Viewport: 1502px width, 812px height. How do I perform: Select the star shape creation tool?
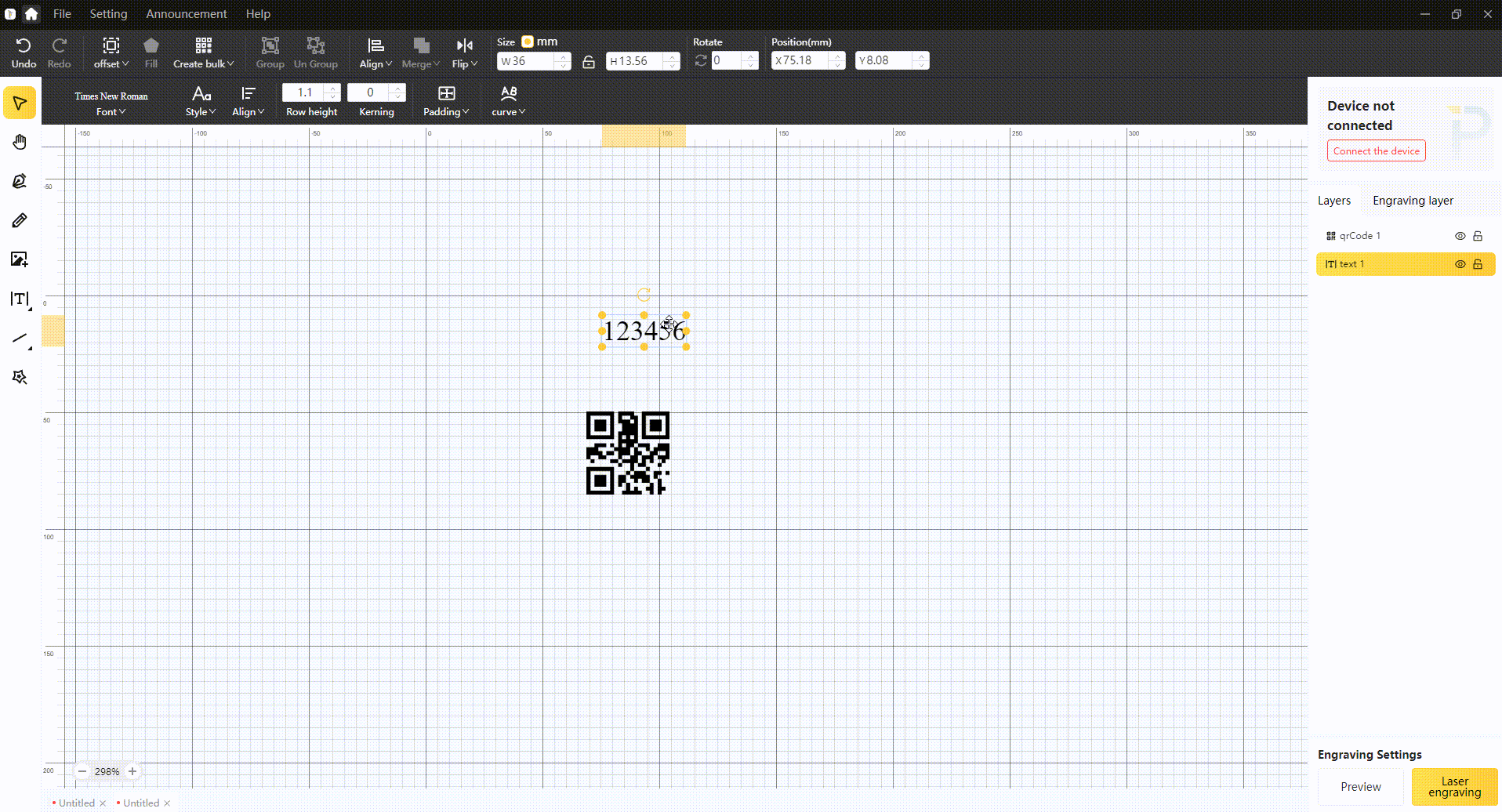click(x=20, y=377)
